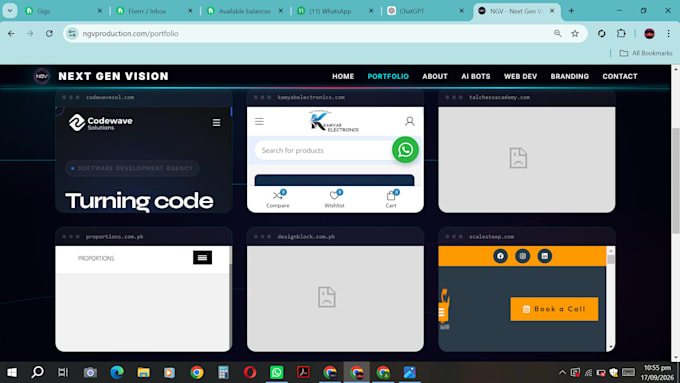Switch to the ChatGPT tab
Viewport: 680px width, 383px height.
[x=425, y=11]
